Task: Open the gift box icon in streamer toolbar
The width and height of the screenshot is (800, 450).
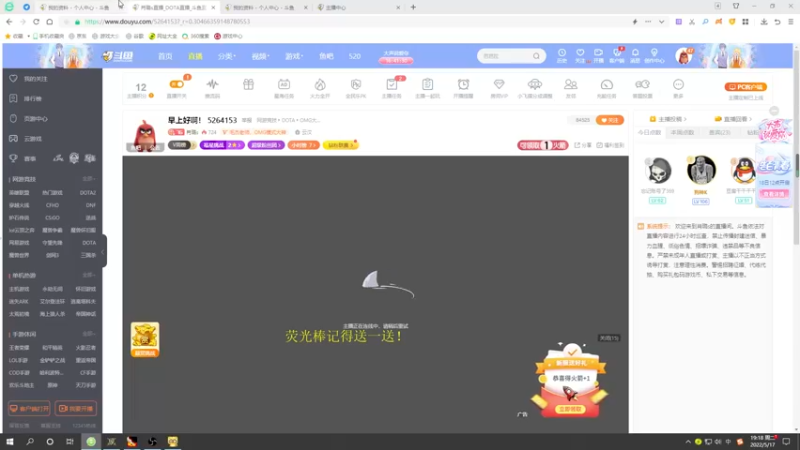Action: 248,84
